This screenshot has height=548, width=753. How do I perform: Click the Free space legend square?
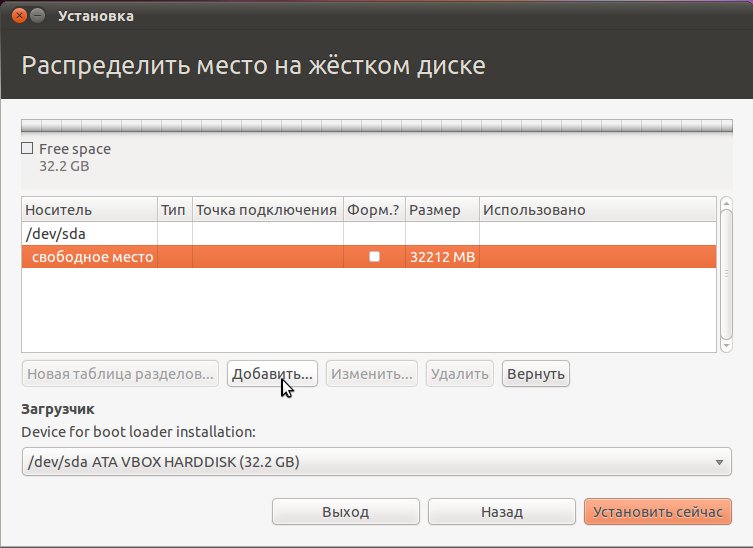(27, 148)
